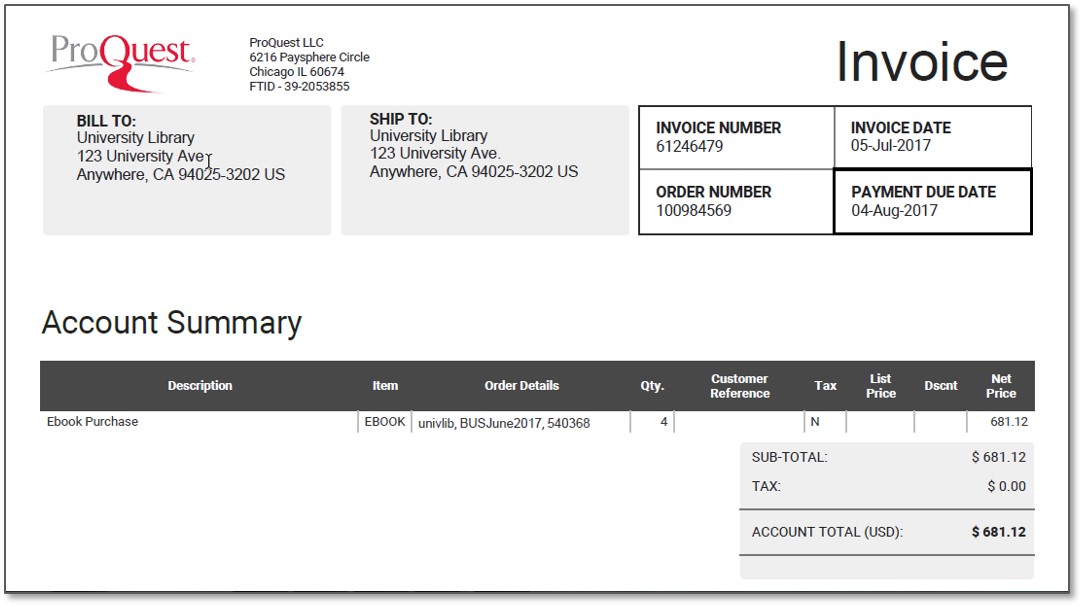Click the Customer Reference column header
This screenshot has width=1083, height=607.
[x=740, y=386]
